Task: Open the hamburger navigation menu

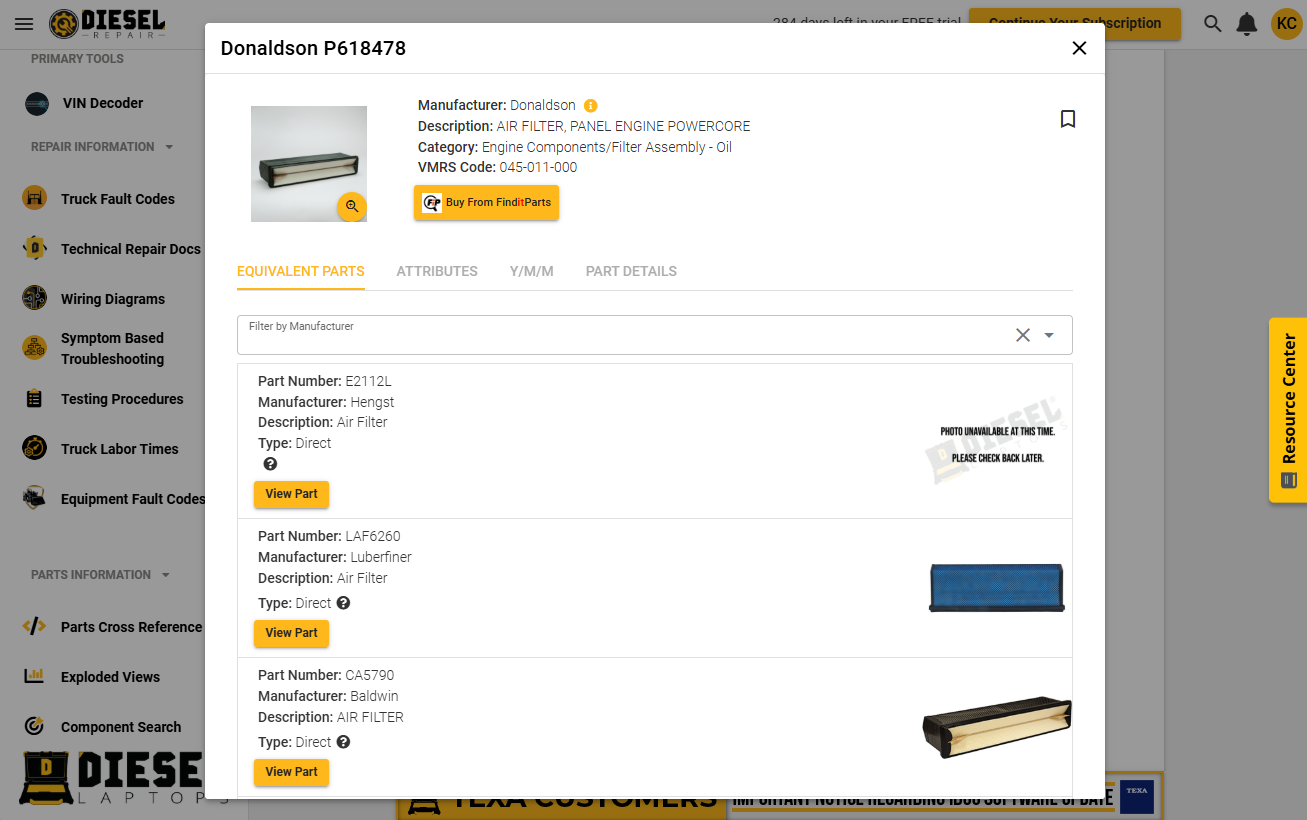Action: (24, 24)
